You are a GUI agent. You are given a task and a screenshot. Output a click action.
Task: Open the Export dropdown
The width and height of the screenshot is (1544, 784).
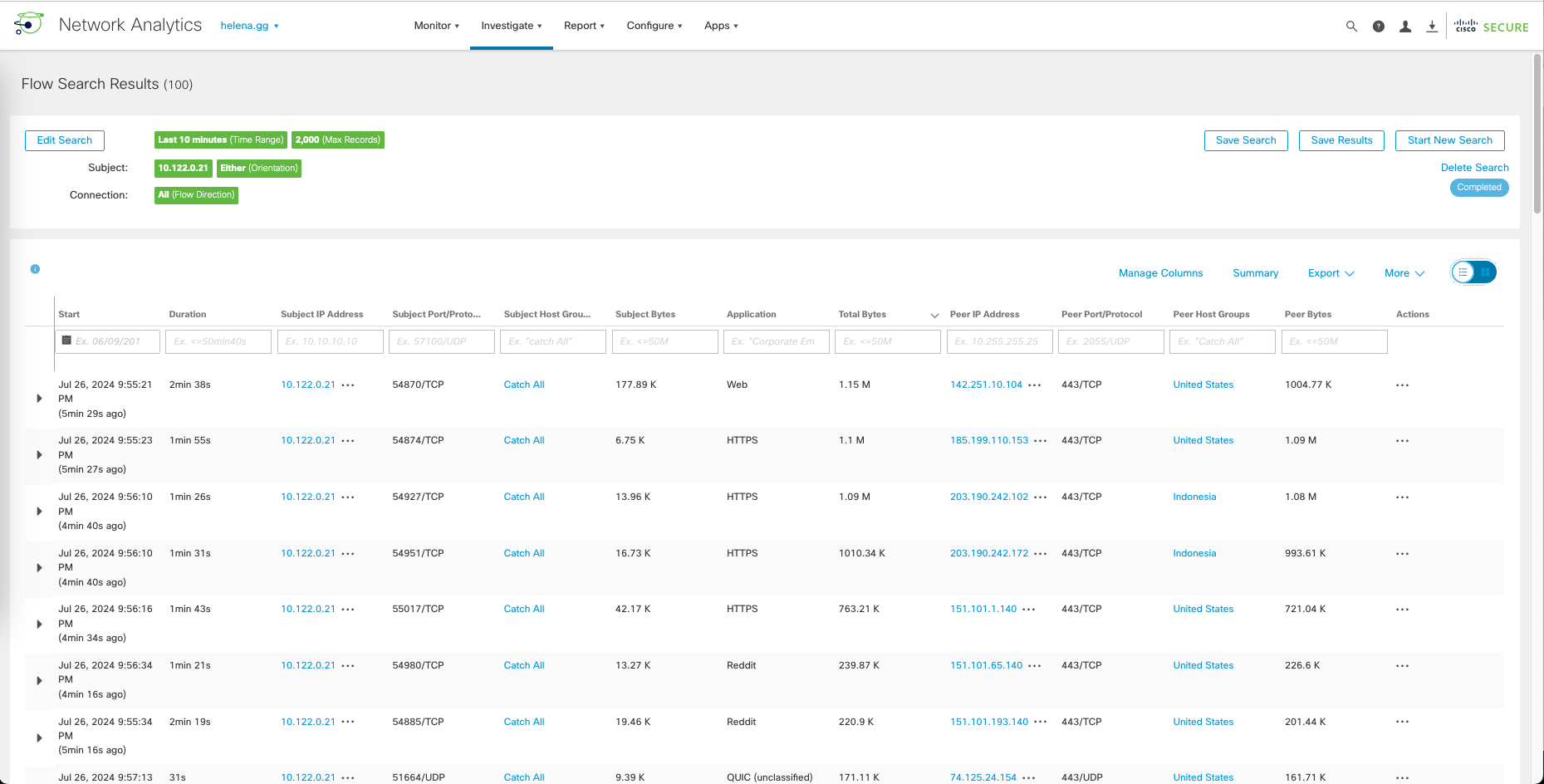(1331, 273)
